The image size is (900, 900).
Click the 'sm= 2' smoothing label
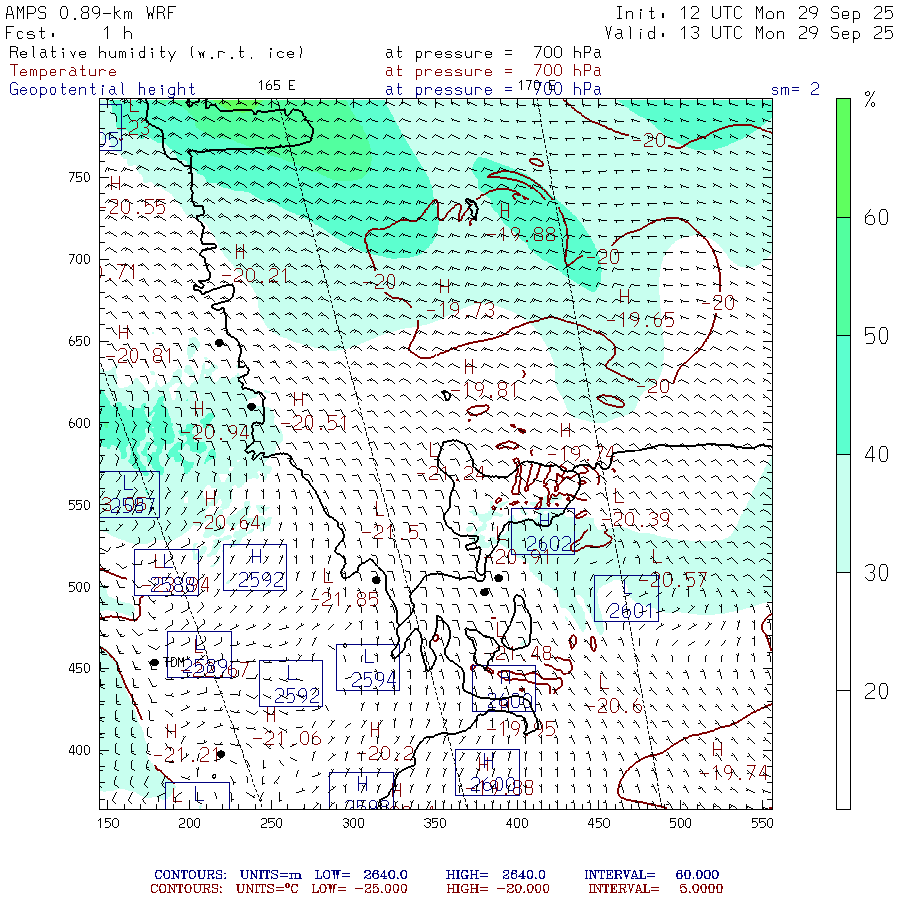[795, 89]
